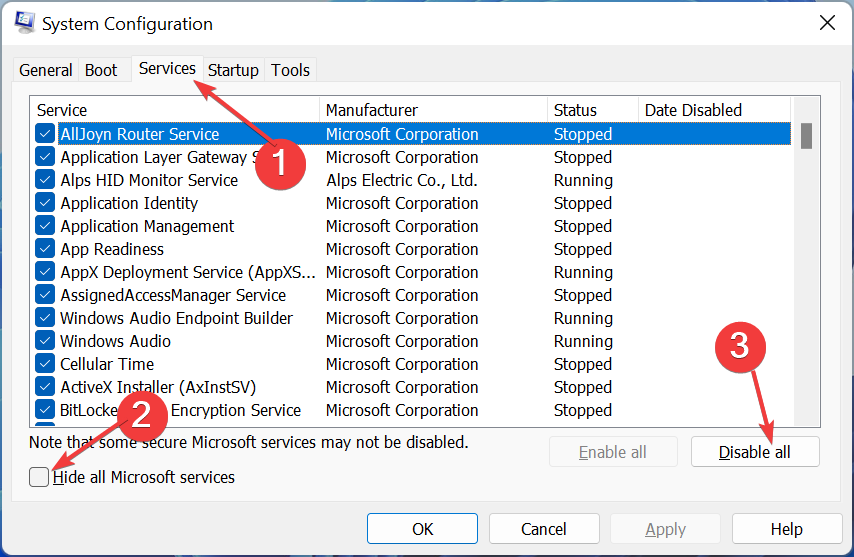Open the Tools tab
854x557 pixels.
coord(290,70)
